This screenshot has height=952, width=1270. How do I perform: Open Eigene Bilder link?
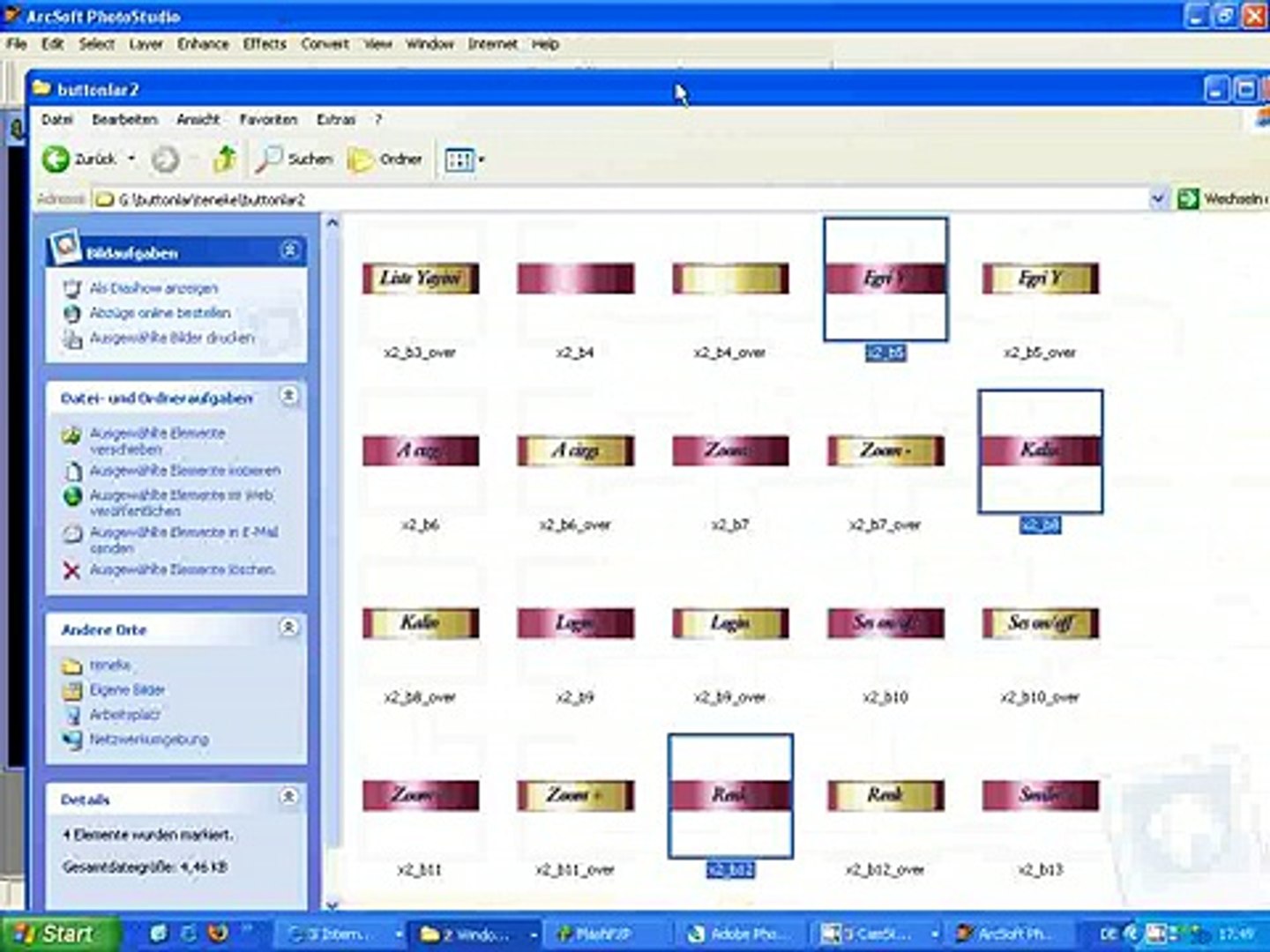pyautogui.click(x=126, y=690)
